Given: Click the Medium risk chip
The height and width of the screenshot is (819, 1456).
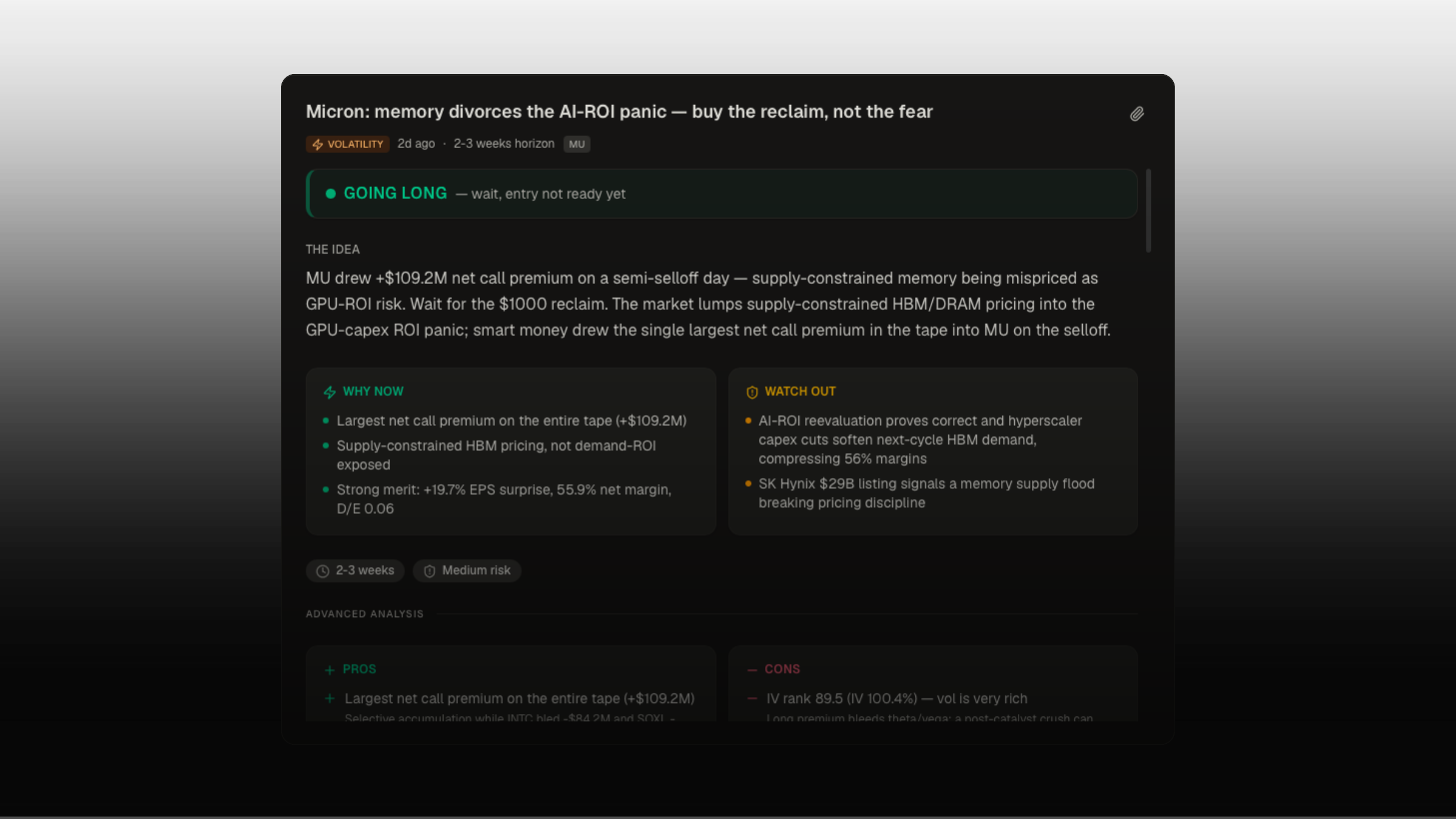Looking at the screenshot, I should point(467,571).
